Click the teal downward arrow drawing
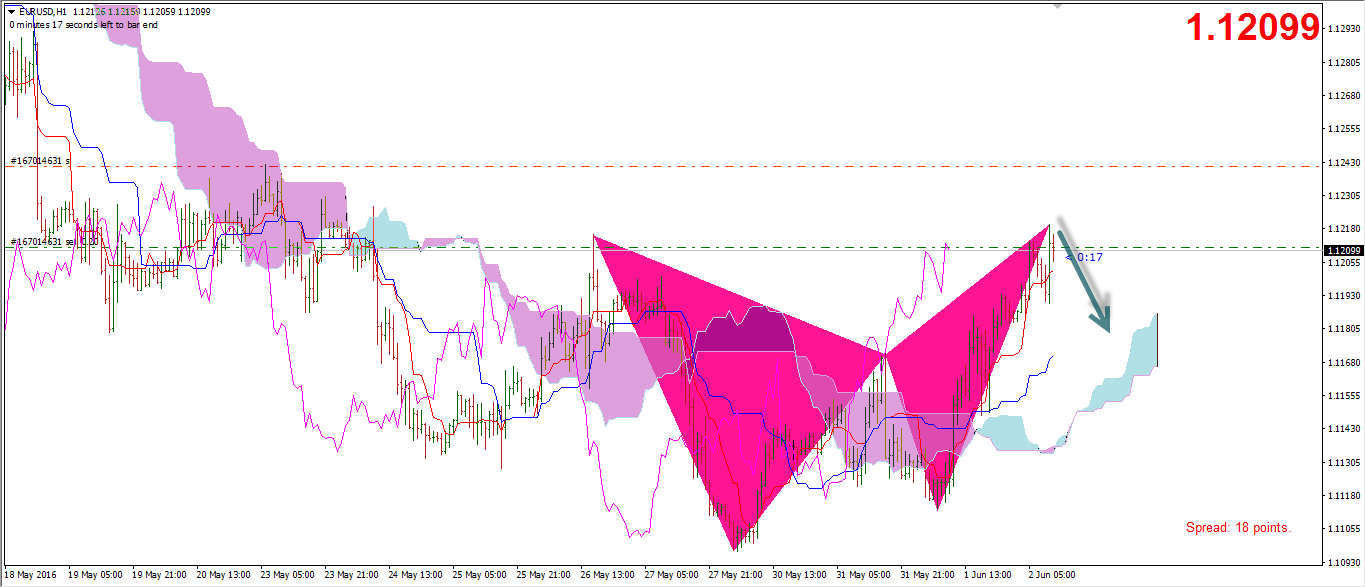Screen dimensions: 1365x587 (x=1084, y=278)
